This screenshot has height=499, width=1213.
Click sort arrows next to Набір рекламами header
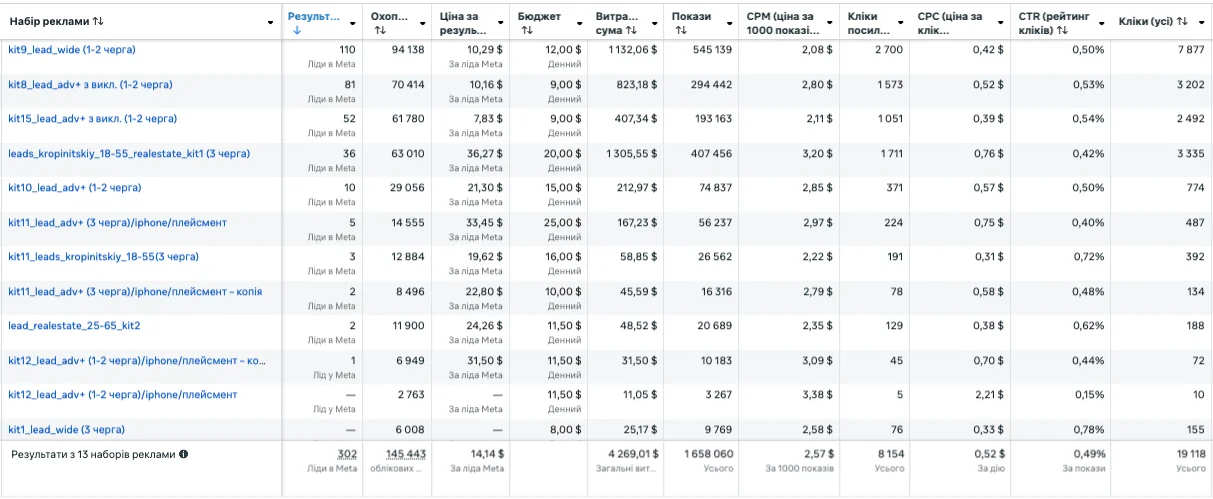click(x=97, y=22)
